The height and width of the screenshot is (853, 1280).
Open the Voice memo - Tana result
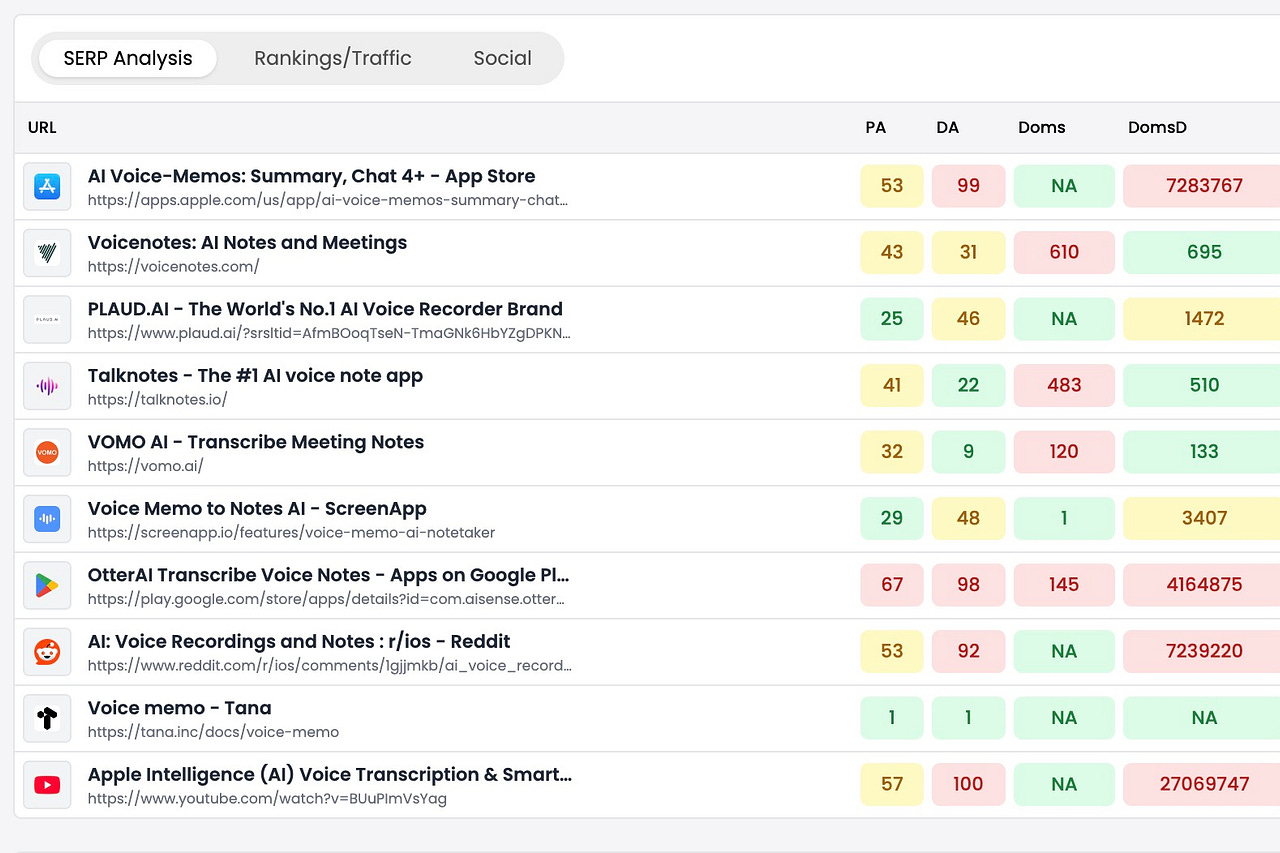pyautogui.click(x=180, y=708)
